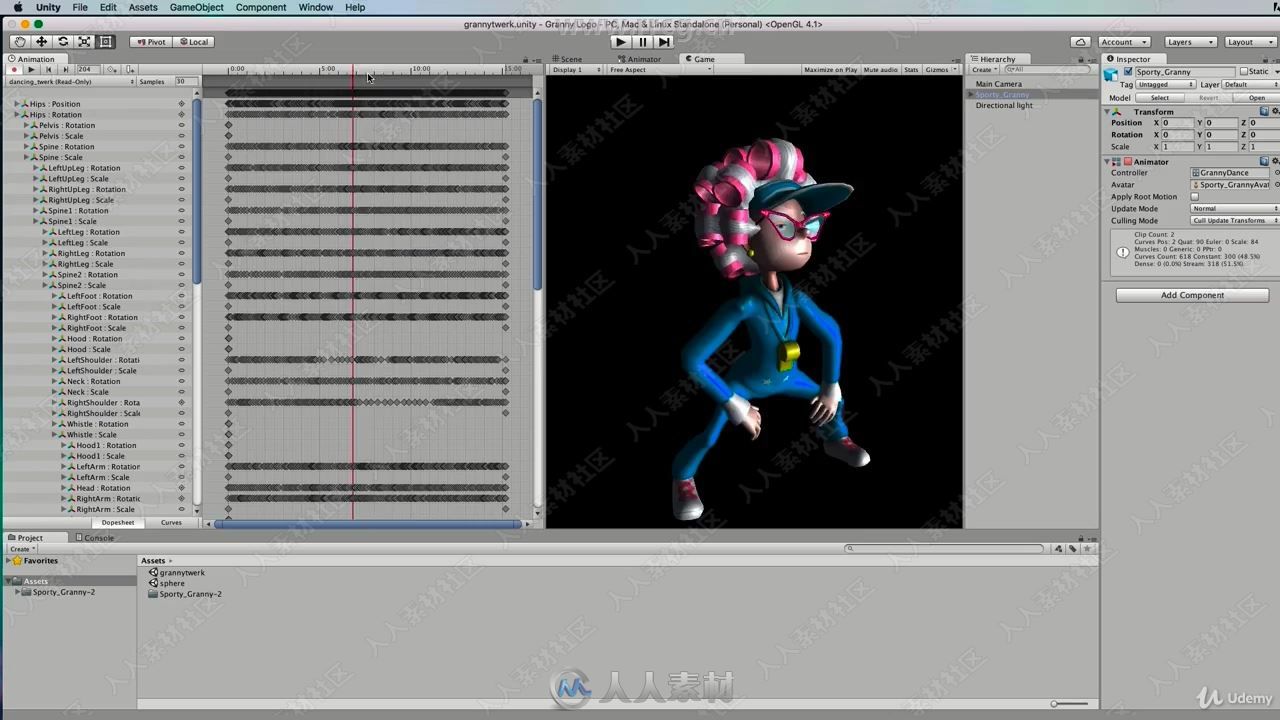1280x720 pixels.
Task: Select the Move tool in toolbar
Action: click(41, 42)
